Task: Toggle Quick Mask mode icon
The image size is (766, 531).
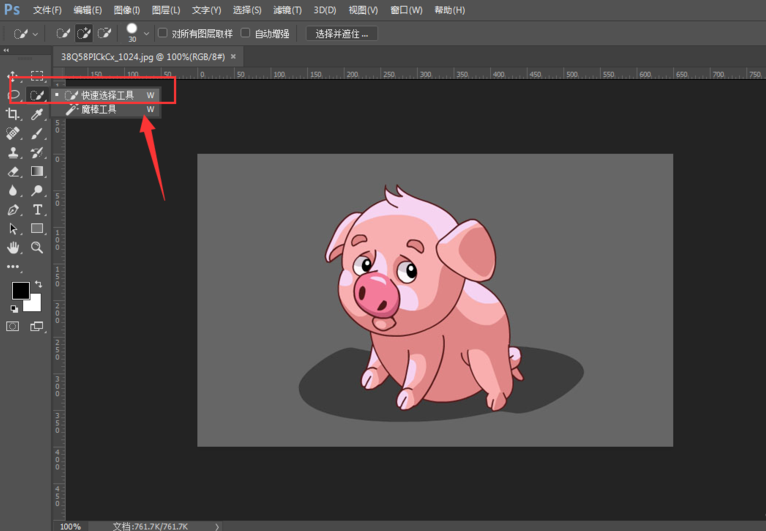Action: [x=13, y=326]
